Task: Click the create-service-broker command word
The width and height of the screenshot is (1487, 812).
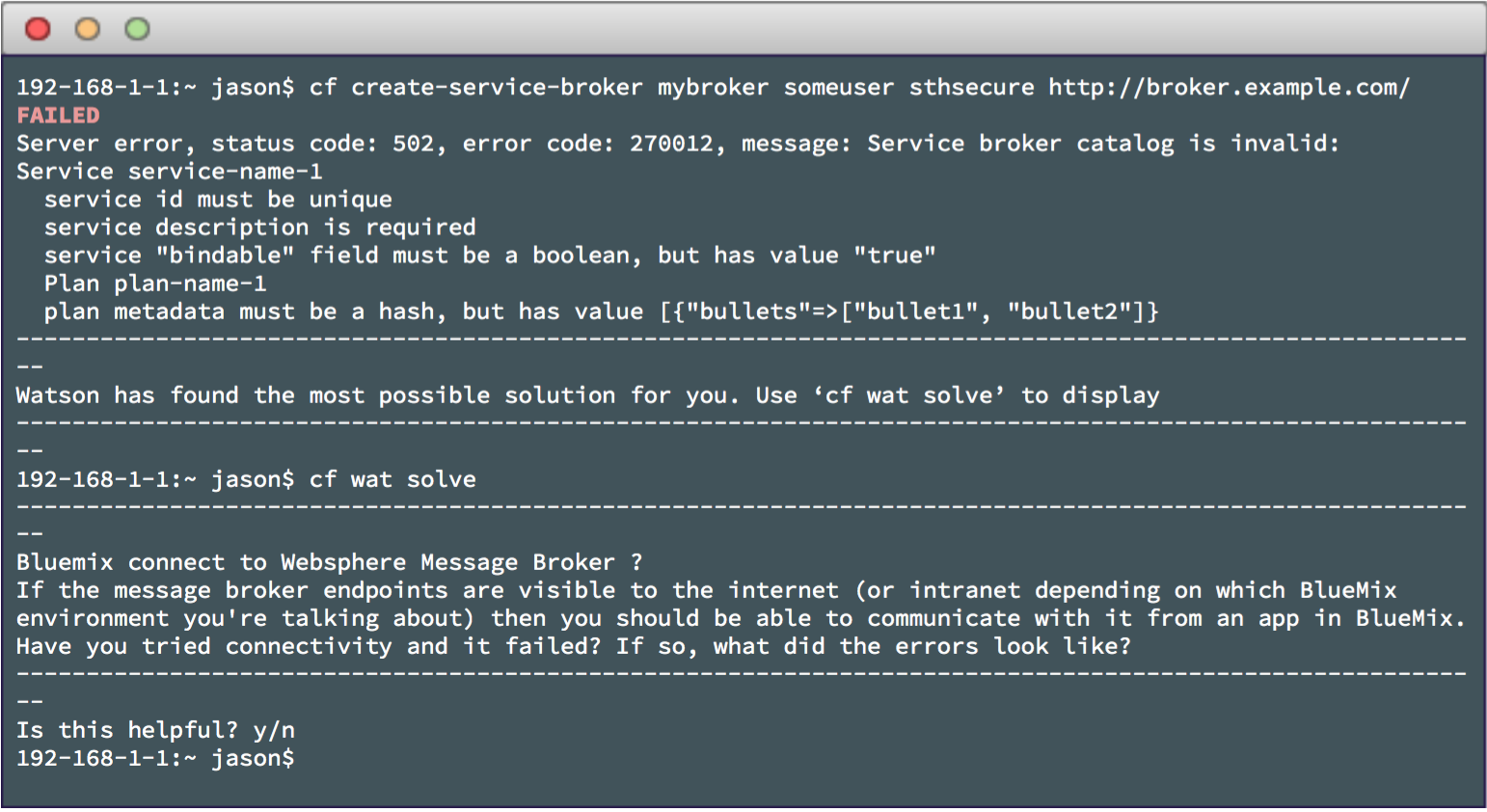Action: point(496,87)
